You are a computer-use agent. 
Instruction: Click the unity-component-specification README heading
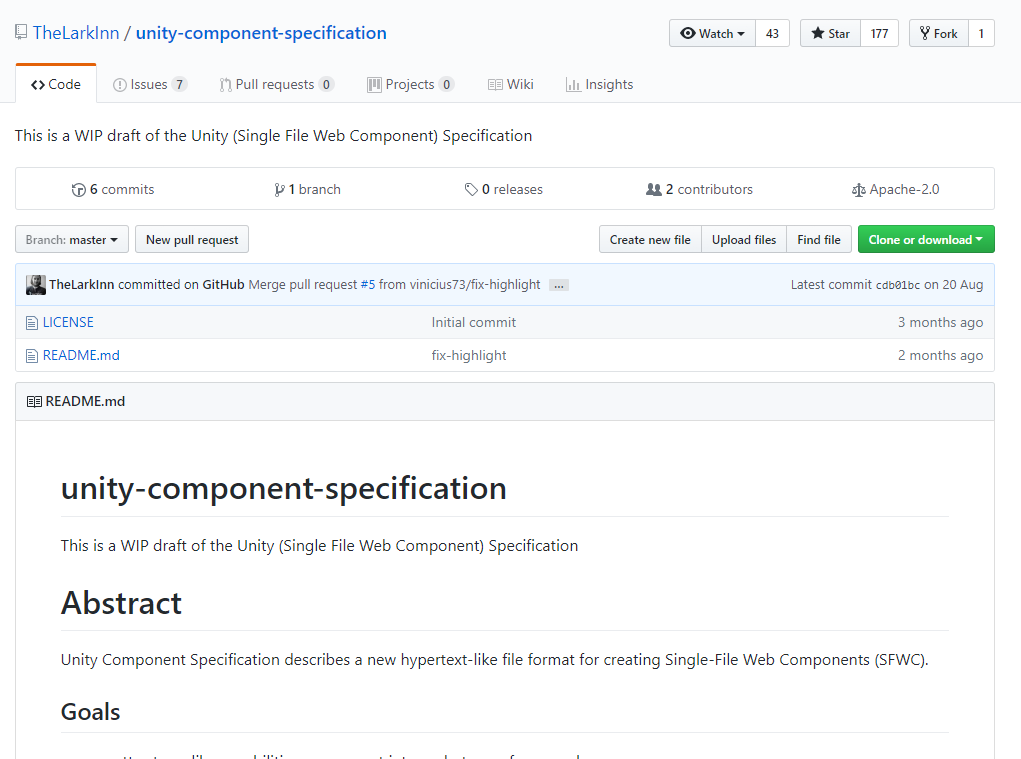(283, 488)
